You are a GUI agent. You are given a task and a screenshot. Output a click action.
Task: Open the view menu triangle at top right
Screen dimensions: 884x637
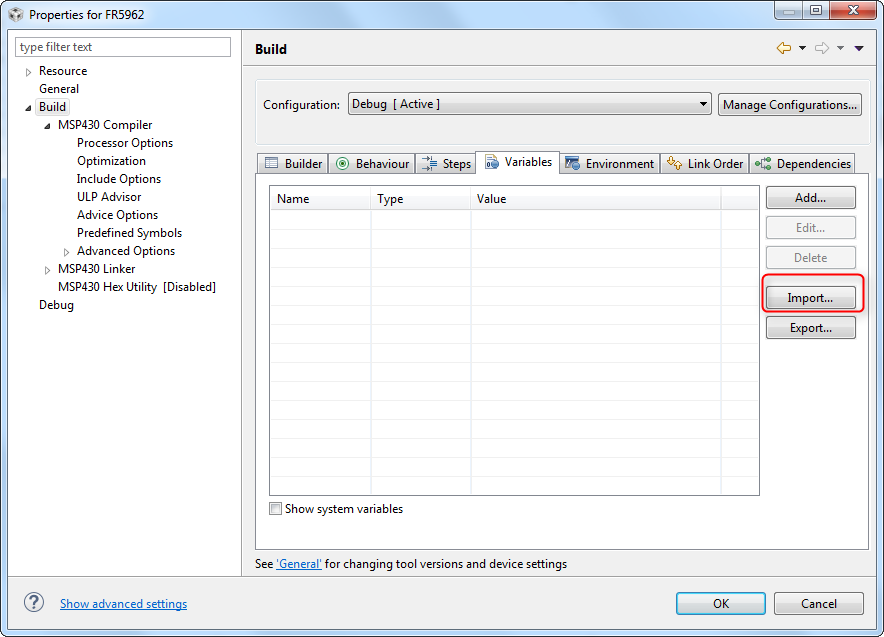(858, 47)
